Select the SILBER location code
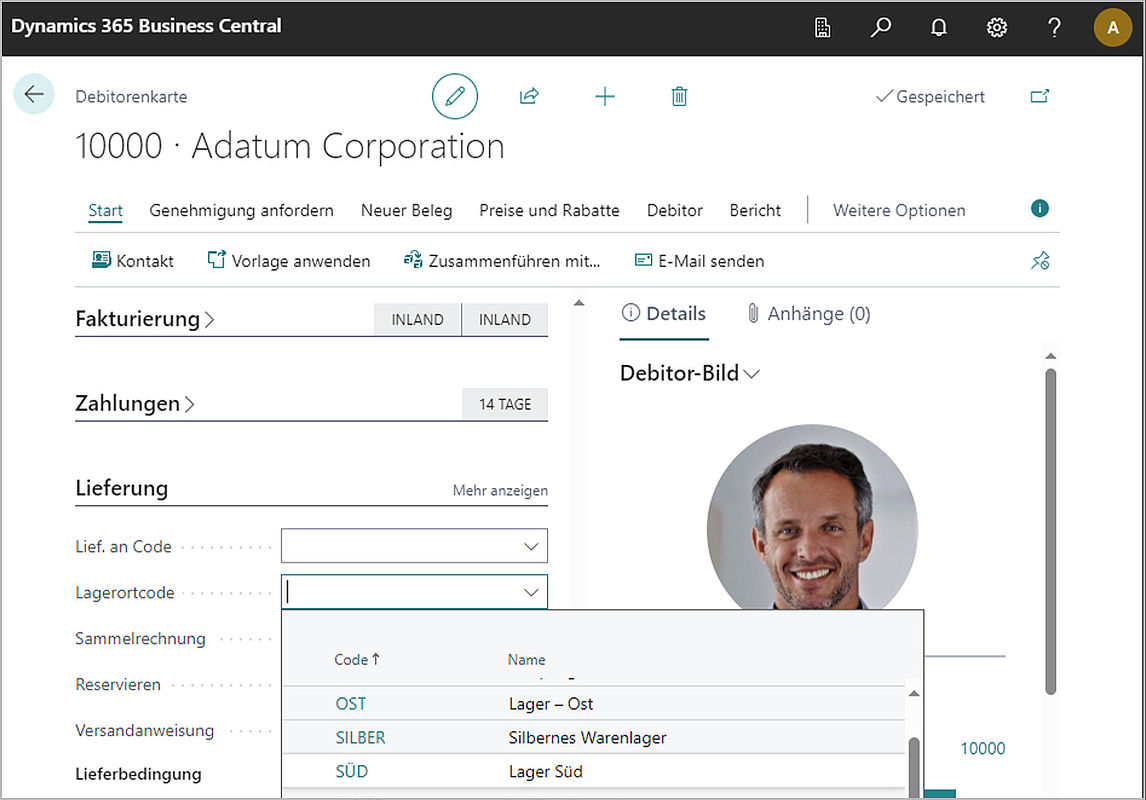The height and width of the screenshot is (800, 1146). tap(360, 738)
